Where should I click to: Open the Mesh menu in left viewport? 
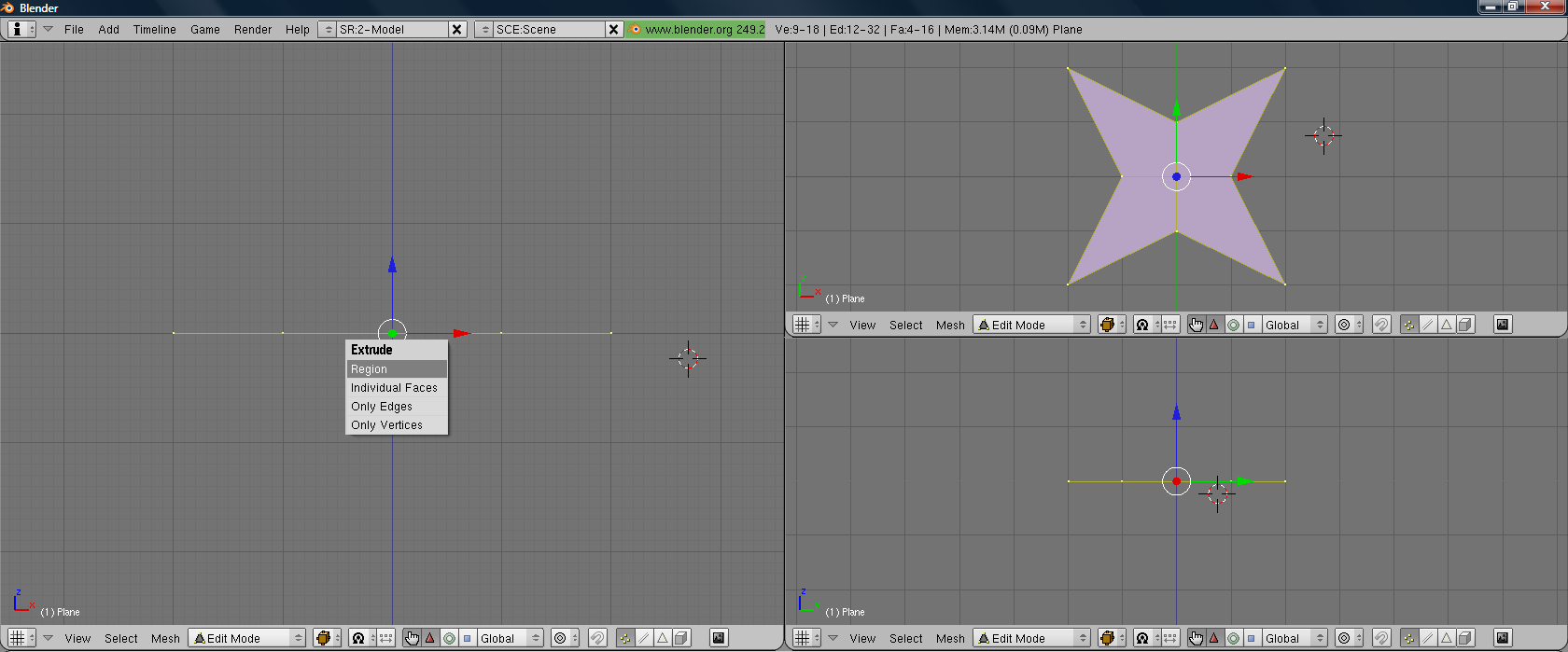point(165,639)
